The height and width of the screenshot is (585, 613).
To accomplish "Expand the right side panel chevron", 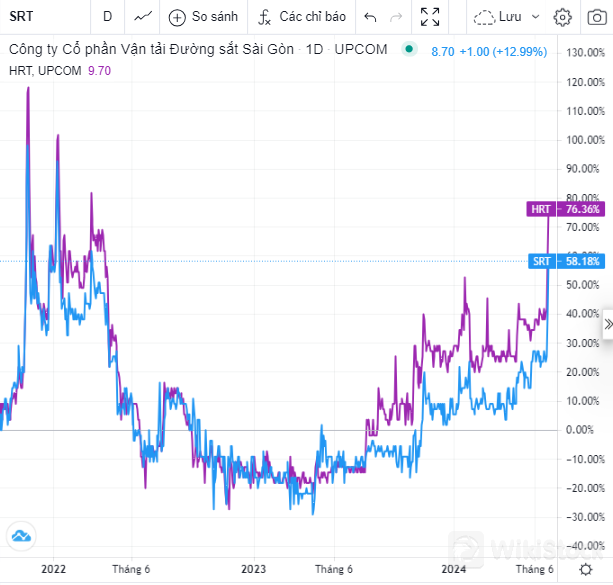I will point(606,325).
